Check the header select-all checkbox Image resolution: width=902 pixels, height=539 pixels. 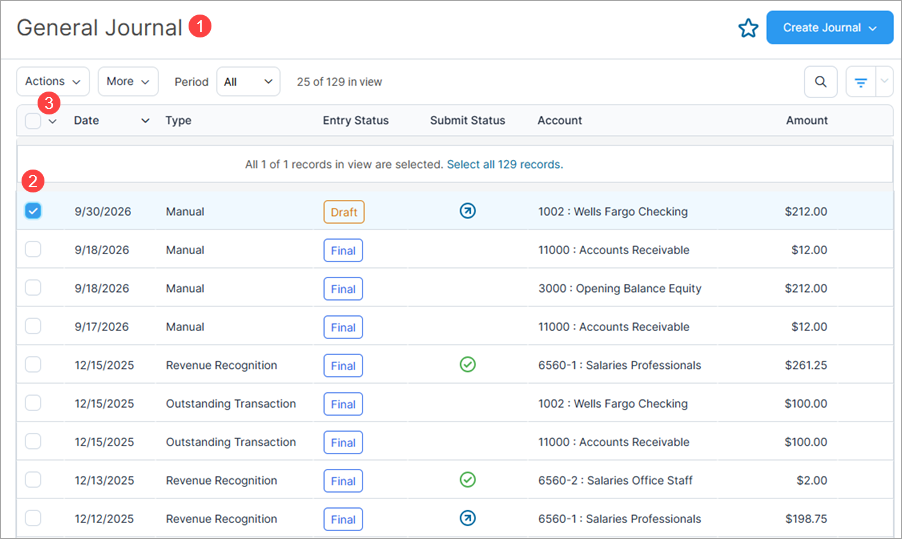click(x=33, y=121)
